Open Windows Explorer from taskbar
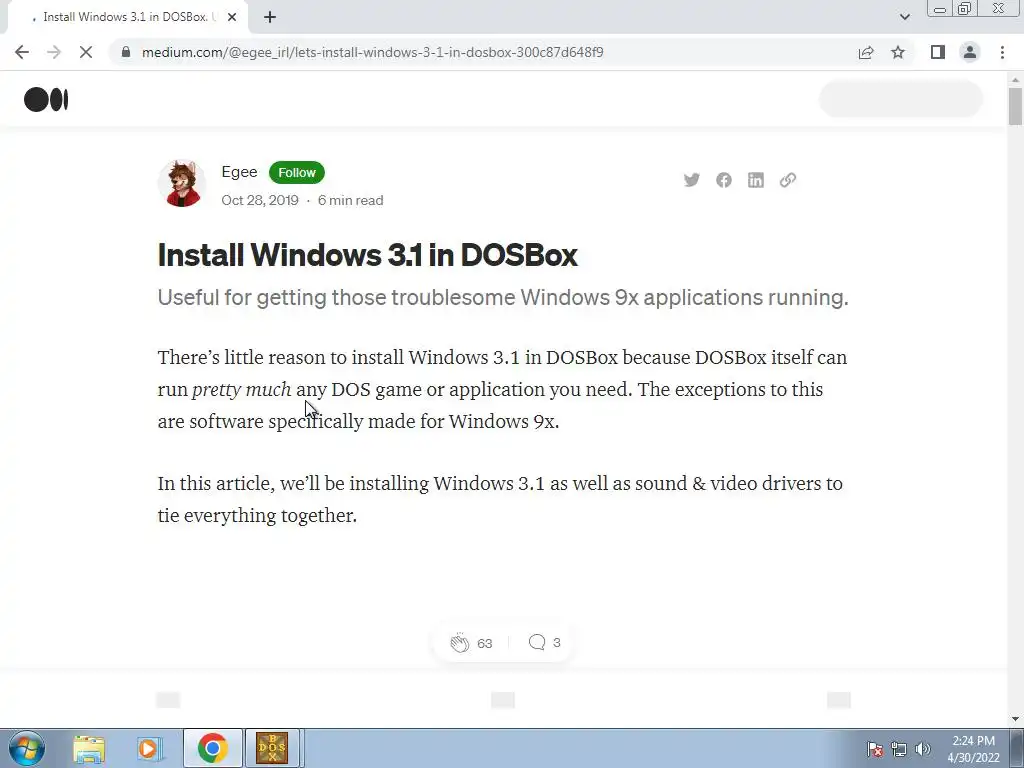 tap(89, 748)
